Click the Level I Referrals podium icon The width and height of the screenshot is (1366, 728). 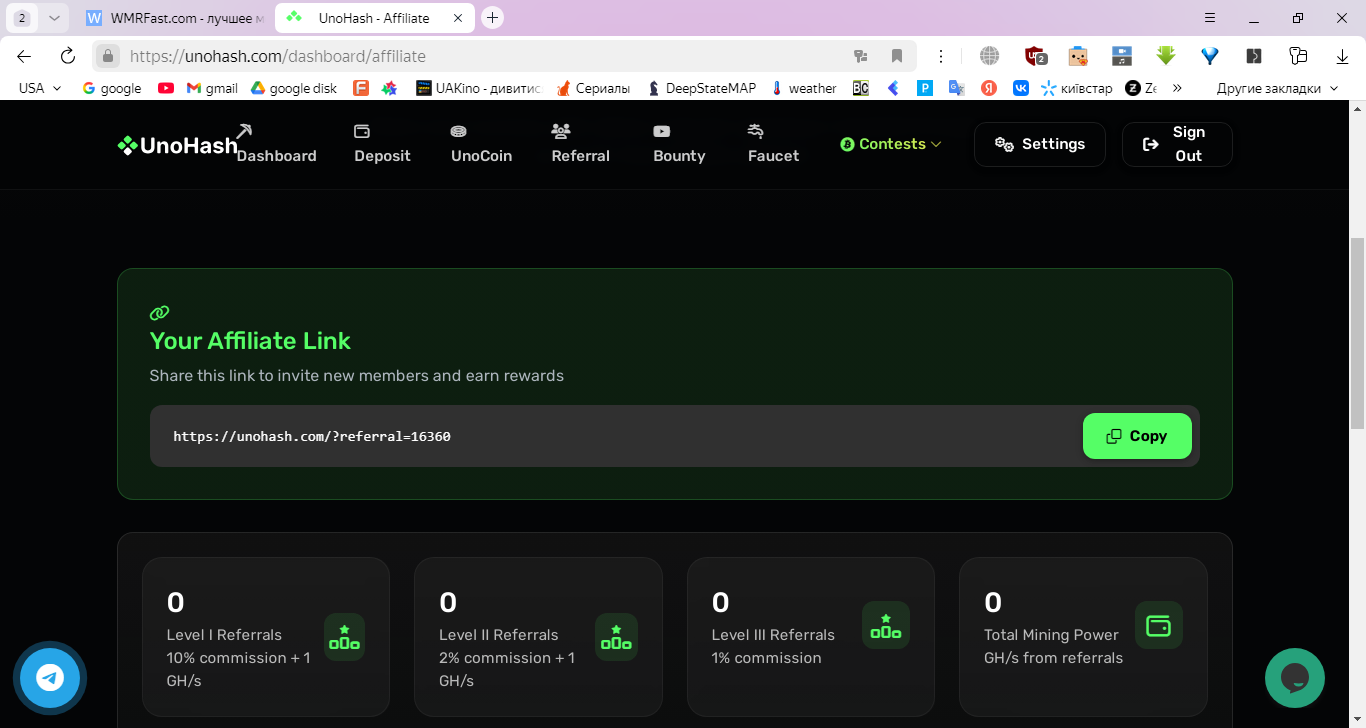pyautogui.click(x=344, y=637)
